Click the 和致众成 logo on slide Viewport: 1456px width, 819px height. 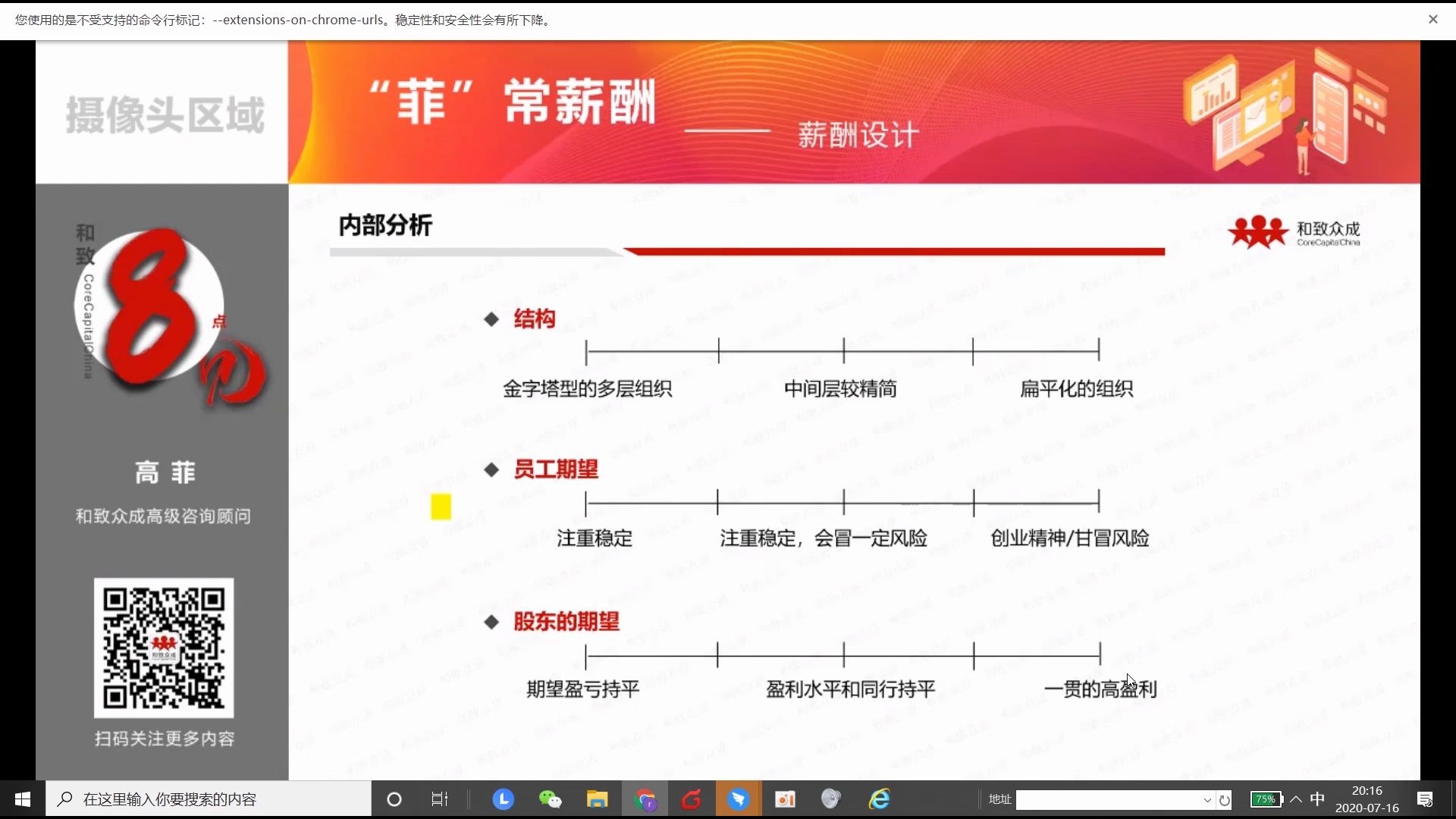1294,232
